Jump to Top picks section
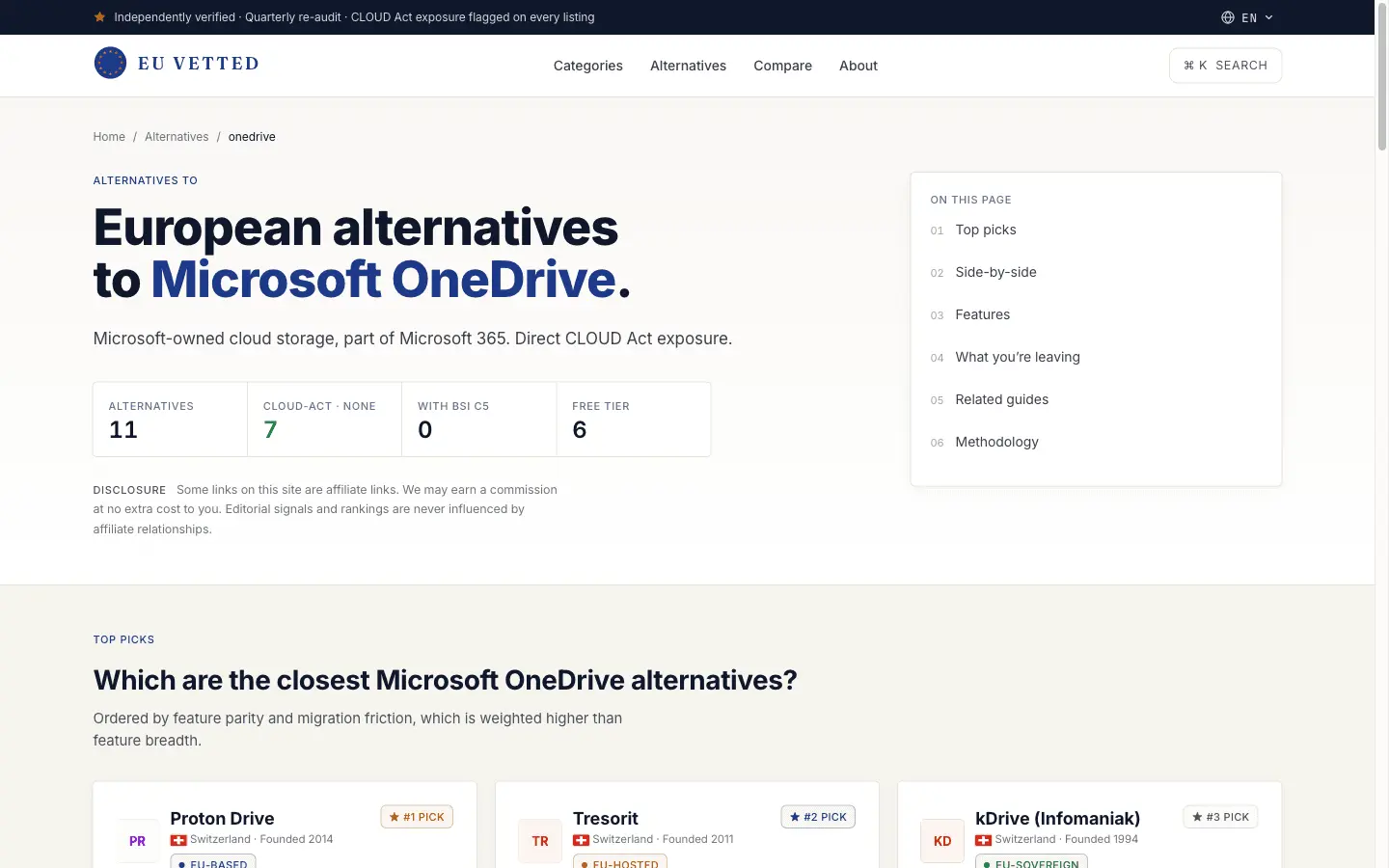Viewport: 1389px width, 868px height. pos(986,230)
